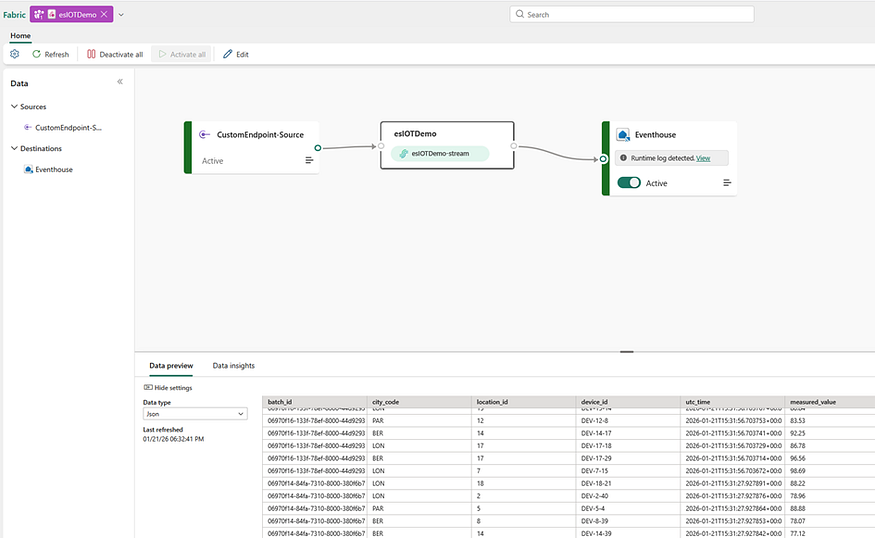This screenshot has height=538, width=875.
Task: Click the CustomEndpoint-Source output connector
Action: click(318, 148)
